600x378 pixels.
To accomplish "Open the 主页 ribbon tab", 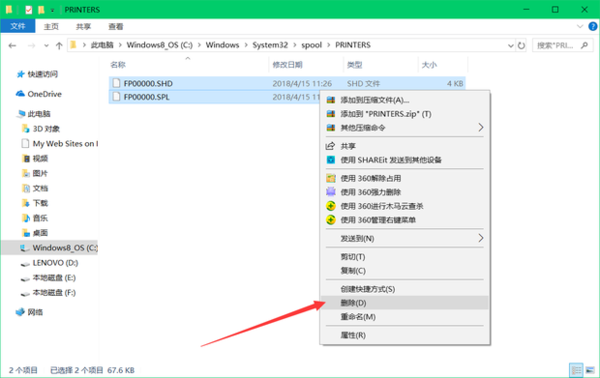I will pos(51,26).
